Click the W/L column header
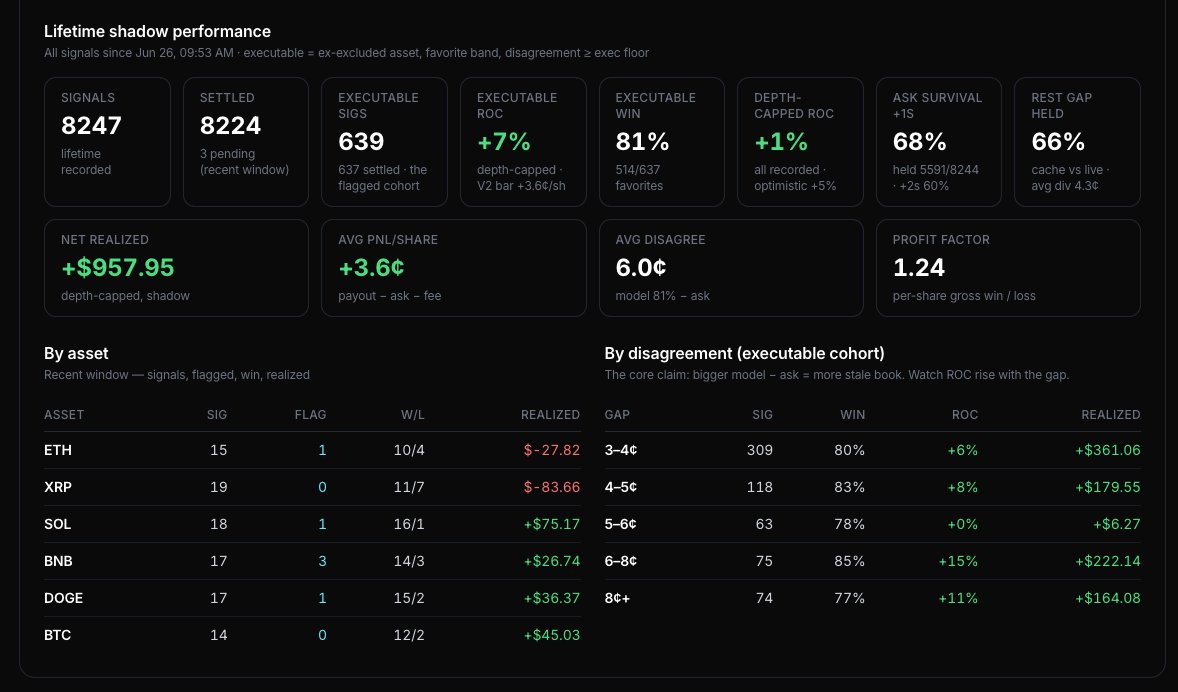Image resolution: width=1178 pixels, height=692 pixels. point(412,415)
